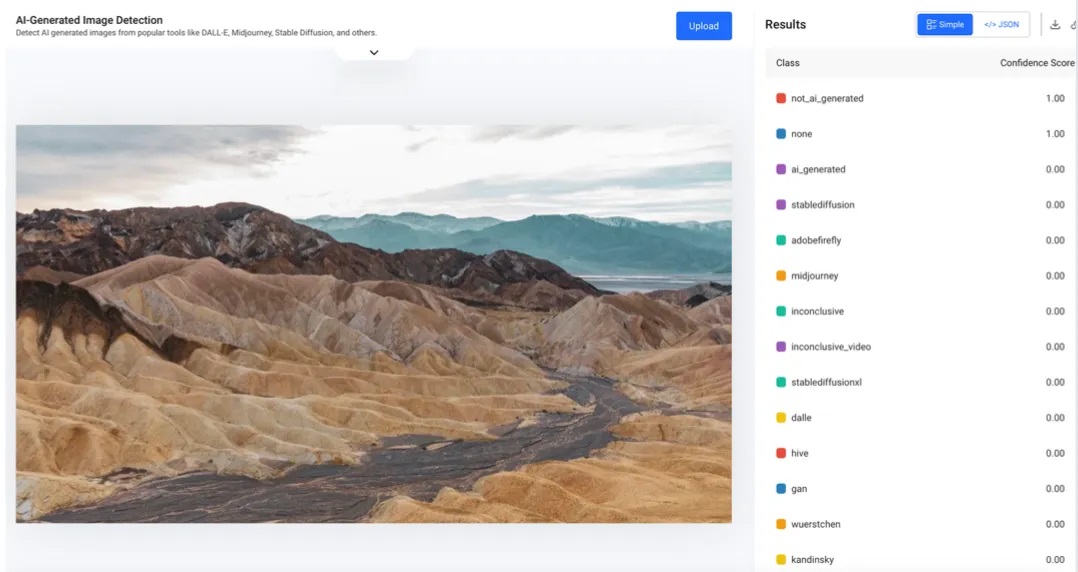Click the green adobefirefly class marker
This screenshot has height=572, width=1078.
click(x=781, y=240)
